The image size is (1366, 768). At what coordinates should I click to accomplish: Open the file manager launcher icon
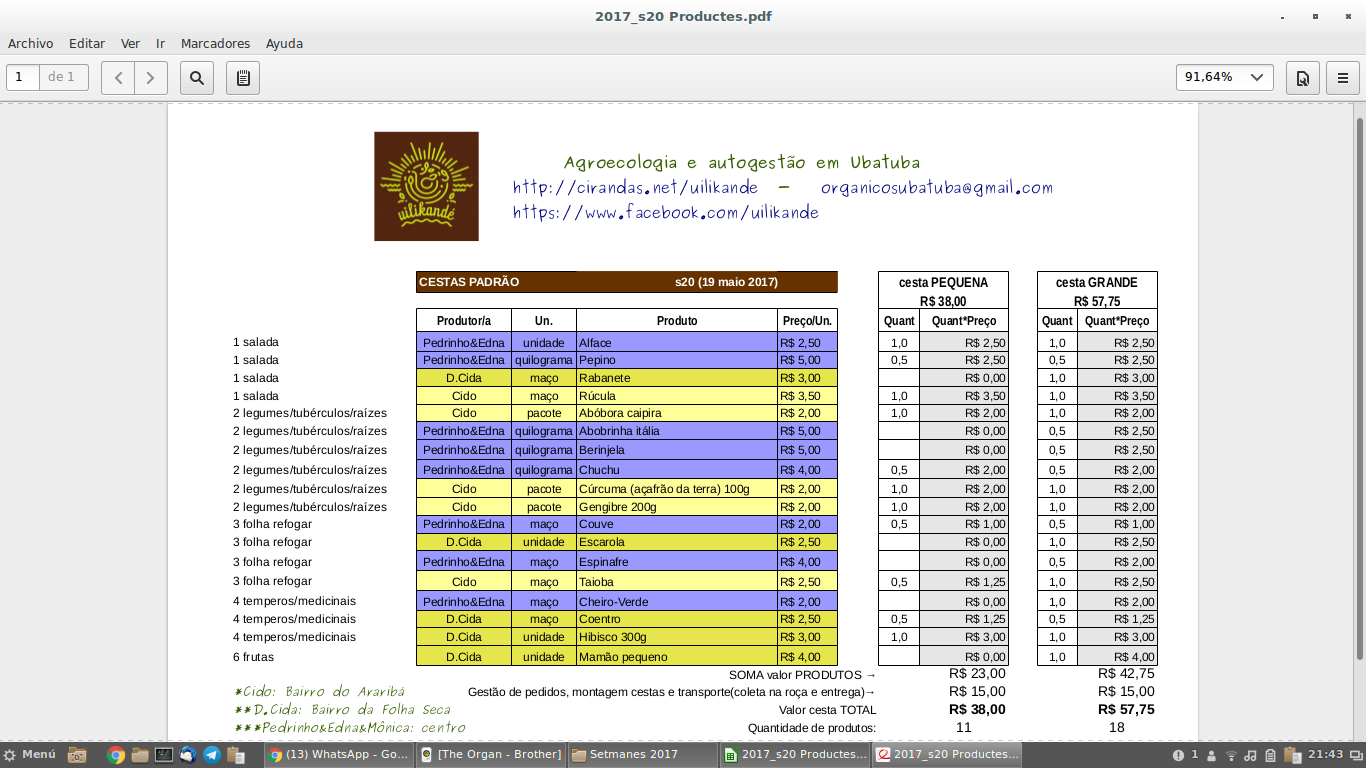click(x=140, y=755)
